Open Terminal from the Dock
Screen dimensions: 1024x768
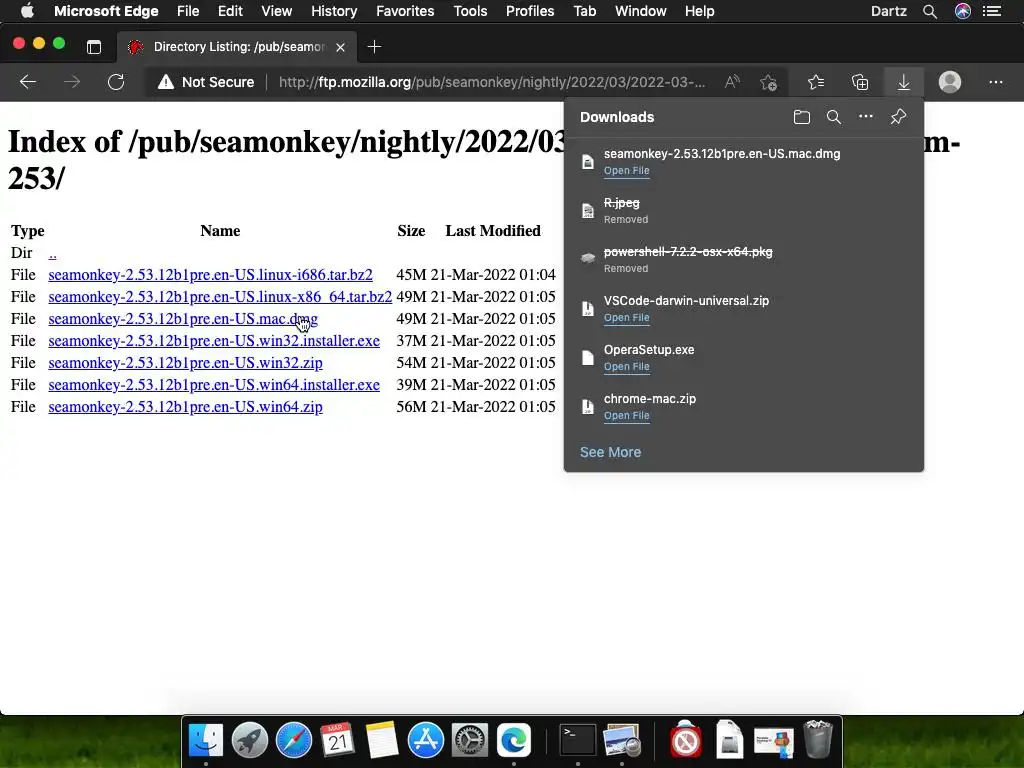pyautogui.click(x=578, y=740)
